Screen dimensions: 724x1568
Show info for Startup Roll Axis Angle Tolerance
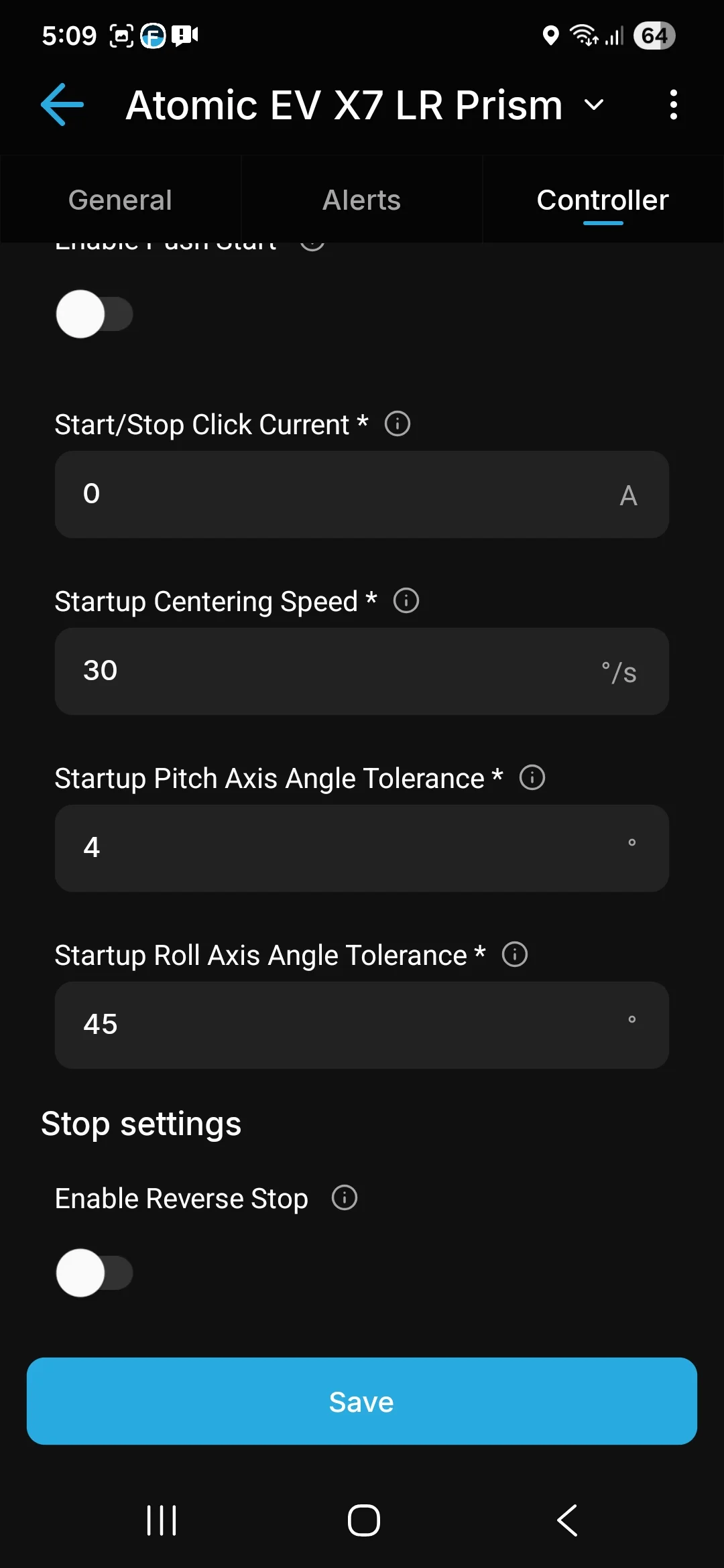[515, 955]
